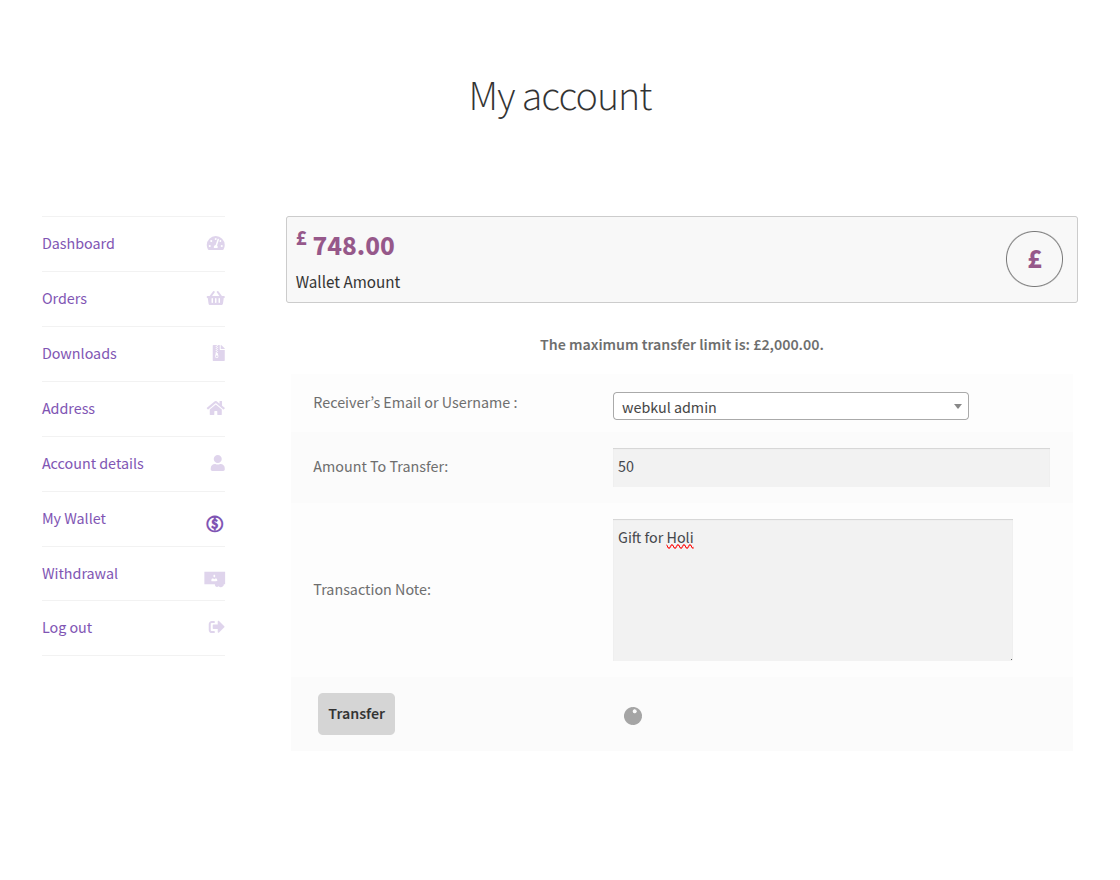Click the loading spinner dot beside Transfer
Viewport: 1120px width, 880px height.
(x=633, y=715)
